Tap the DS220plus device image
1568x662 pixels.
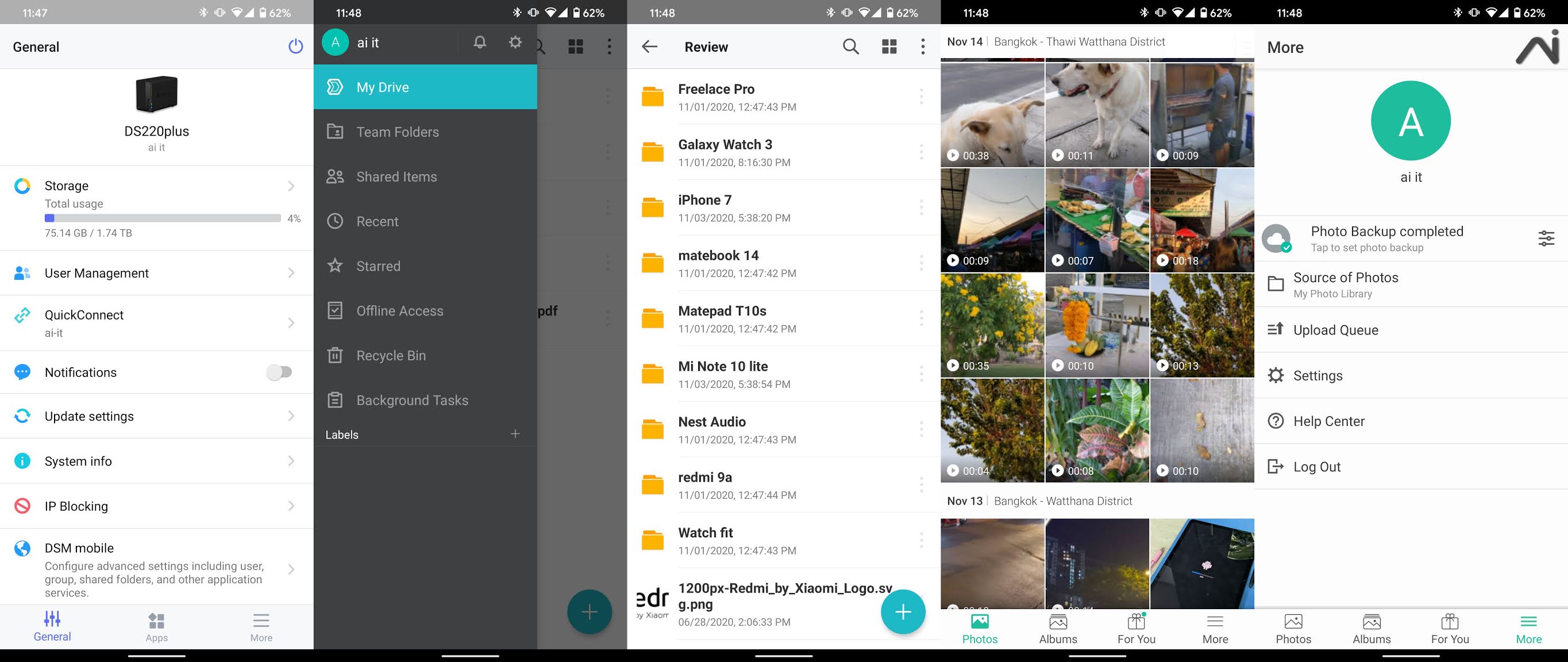[x=156, y=94]
